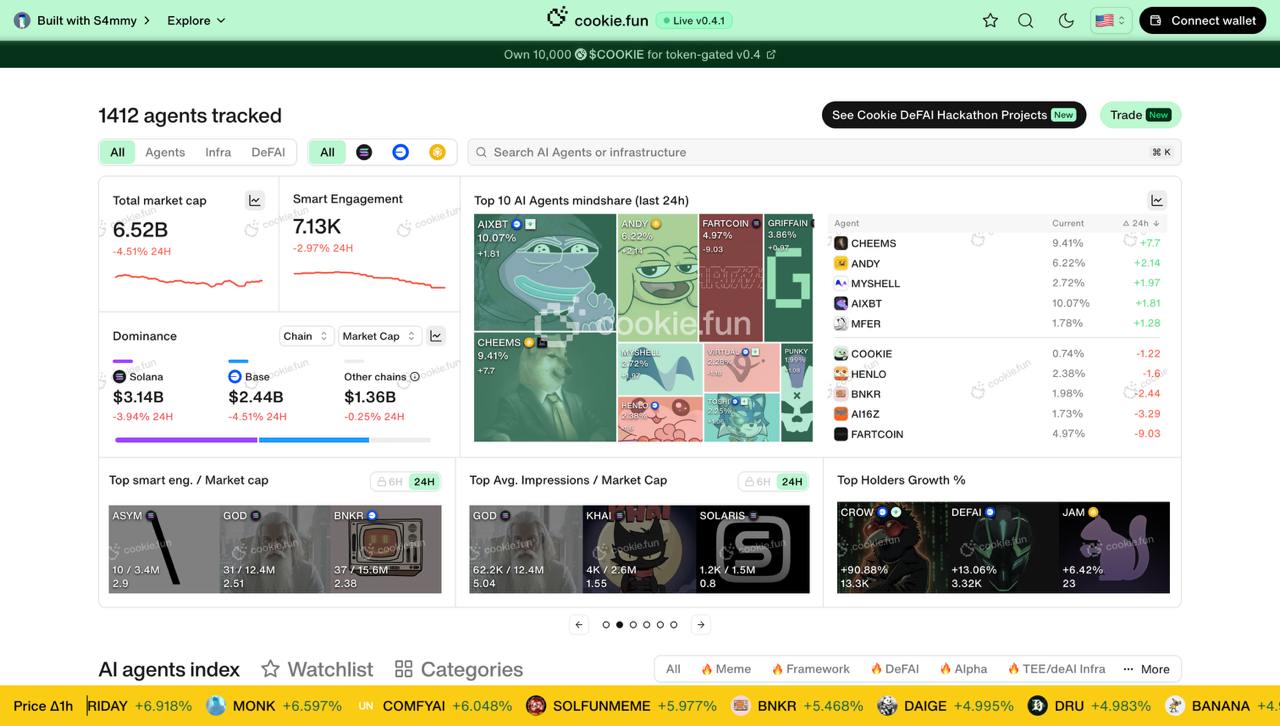Screen dimensions: 1280x726
Task: Click the DRU coin icon in price ticker
Action: (1037, 706)
